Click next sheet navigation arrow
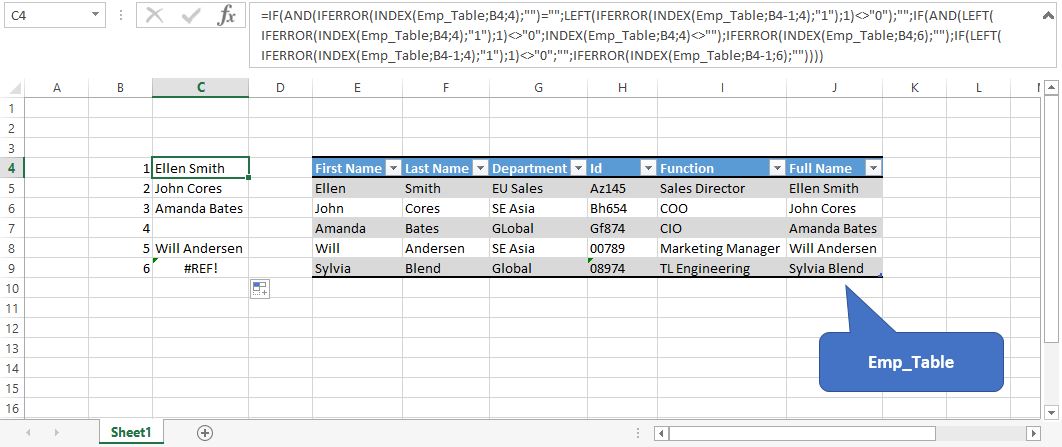Screen dimensions: 1062x447 pos(57,432)
